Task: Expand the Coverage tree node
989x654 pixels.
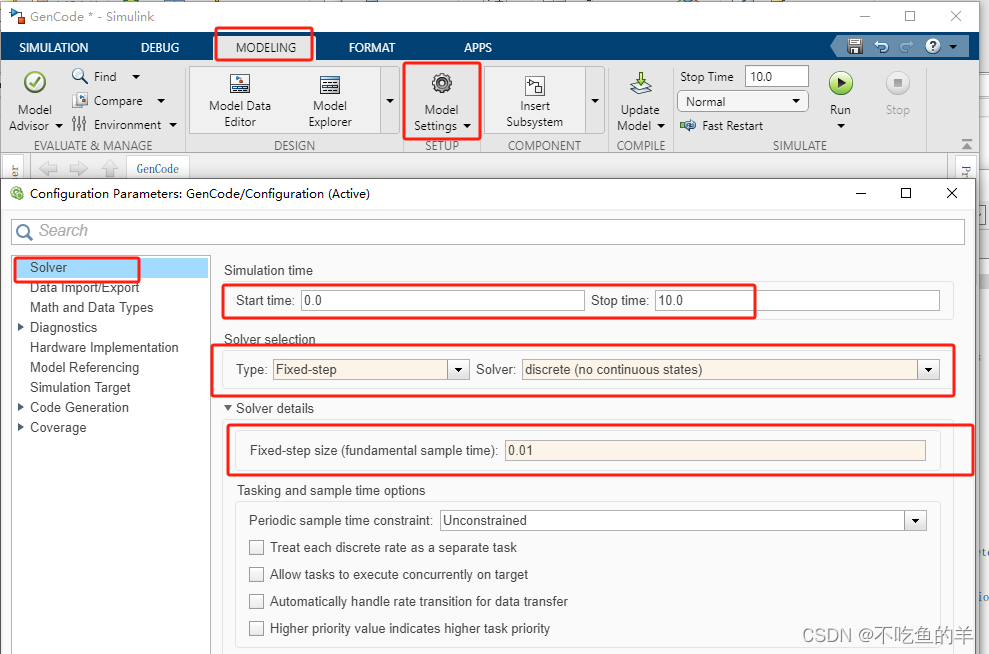Action: tap(21, 427)
